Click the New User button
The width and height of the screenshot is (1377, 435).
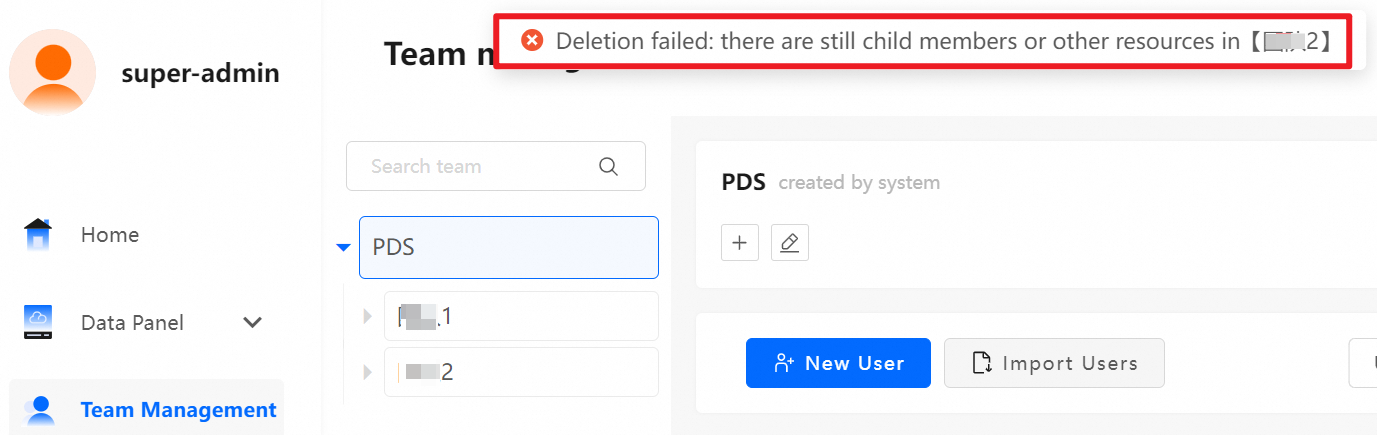[x=838, y=363]
